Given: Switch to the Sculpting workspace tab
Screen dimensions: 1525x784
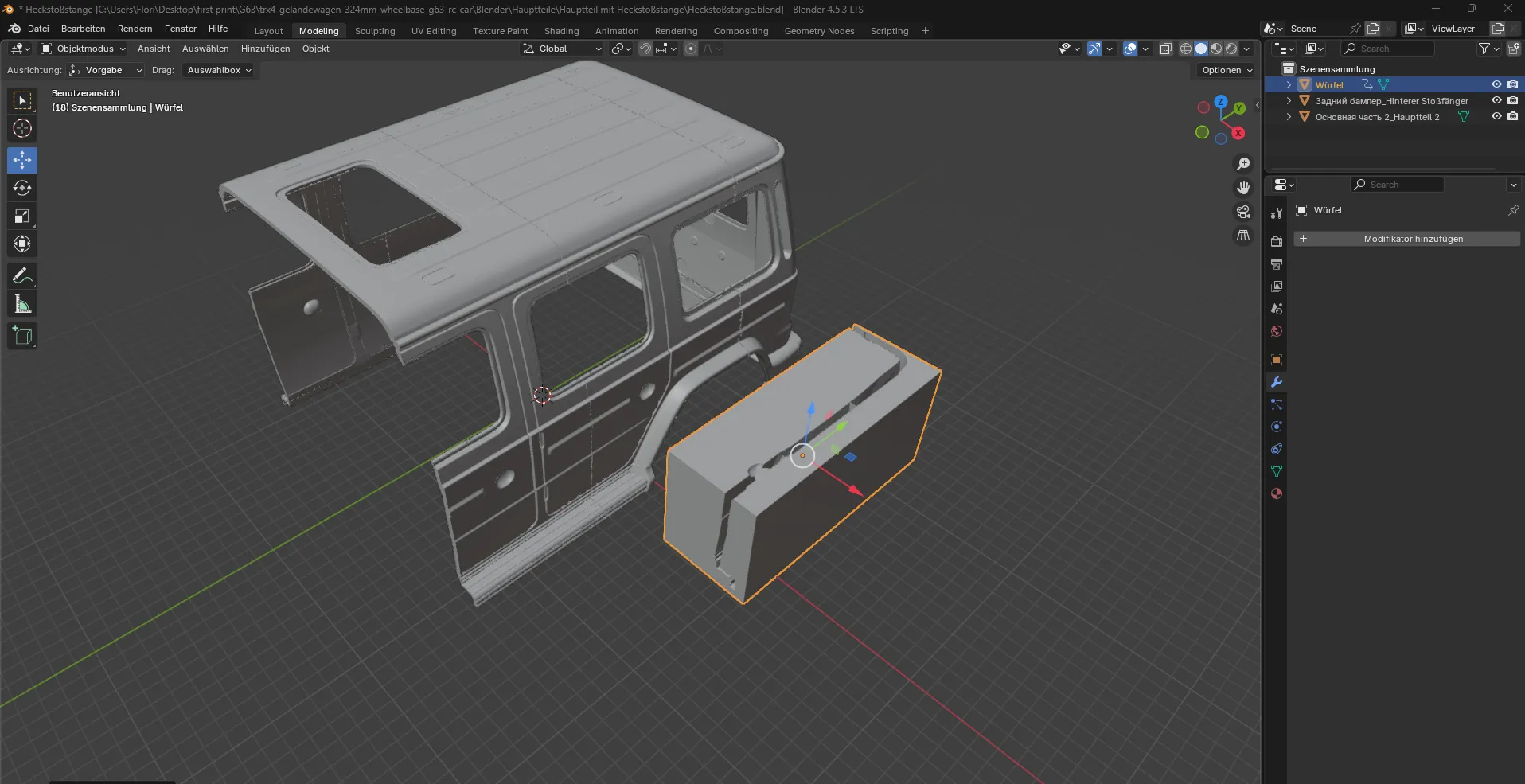Looking at the screenshot, I should point(375,30).
